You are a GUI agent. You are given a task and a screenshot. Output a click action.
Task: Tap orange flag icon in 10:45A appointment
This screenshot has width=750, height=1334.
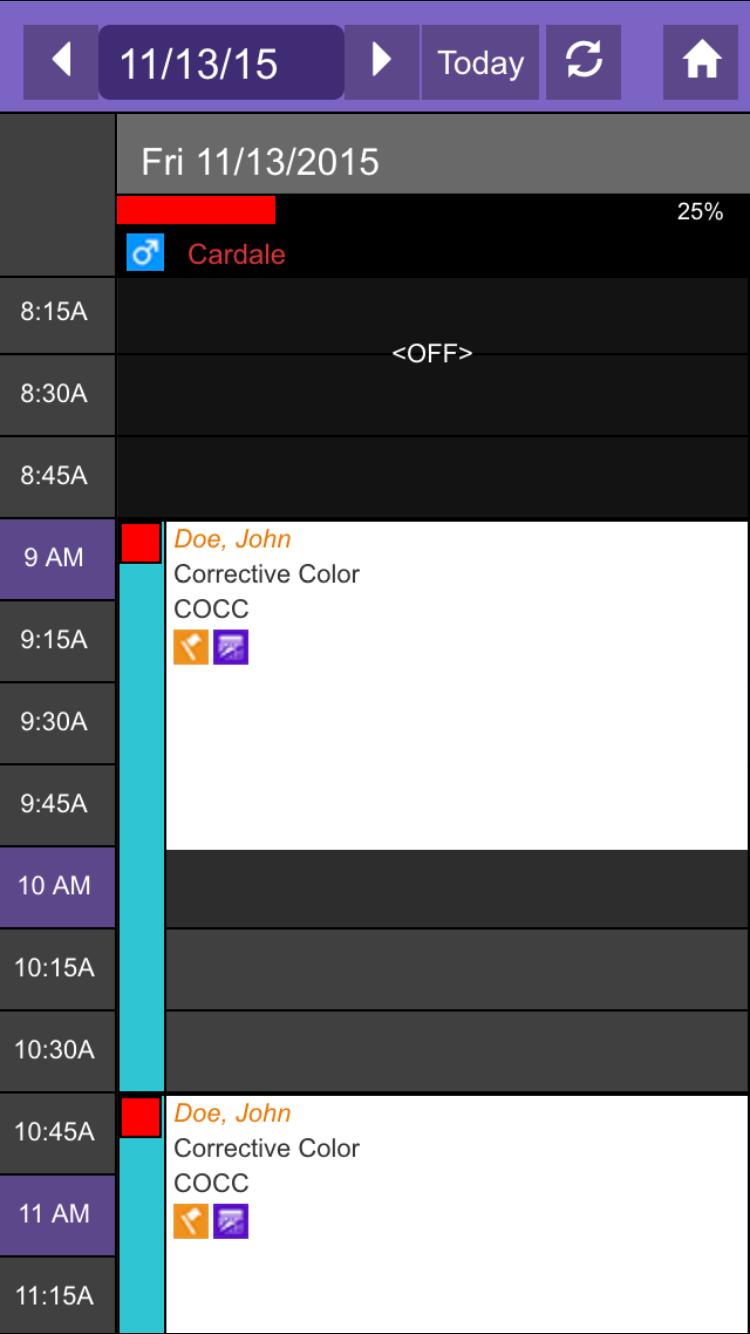pyautogui.click(x=191, y=1221)
